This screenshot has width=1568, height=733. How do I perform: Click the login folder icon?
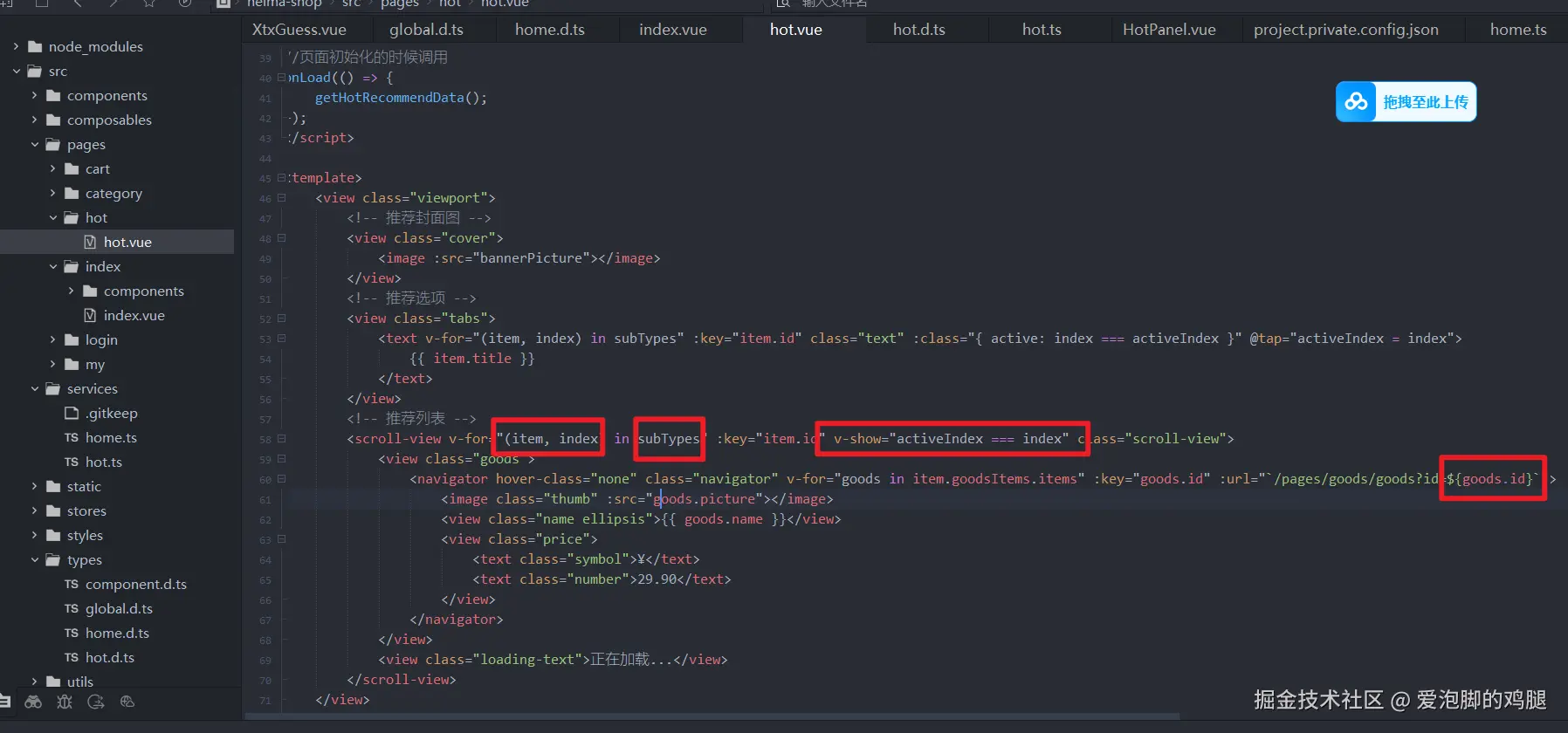click(x=72, y=339)
